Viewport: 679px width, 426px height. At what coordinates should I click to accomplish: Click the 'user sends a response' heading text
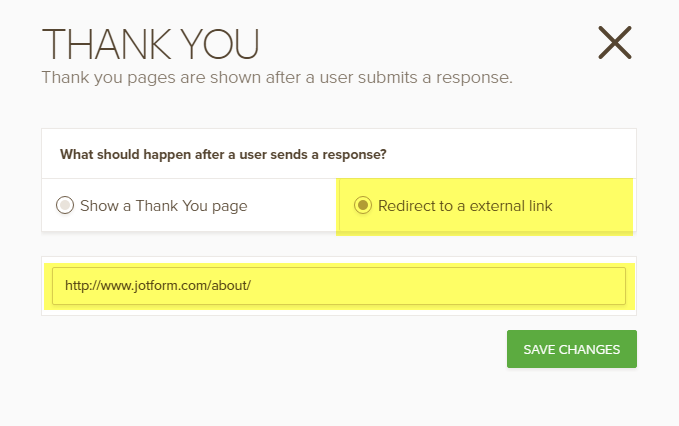[x=320, y=155]
